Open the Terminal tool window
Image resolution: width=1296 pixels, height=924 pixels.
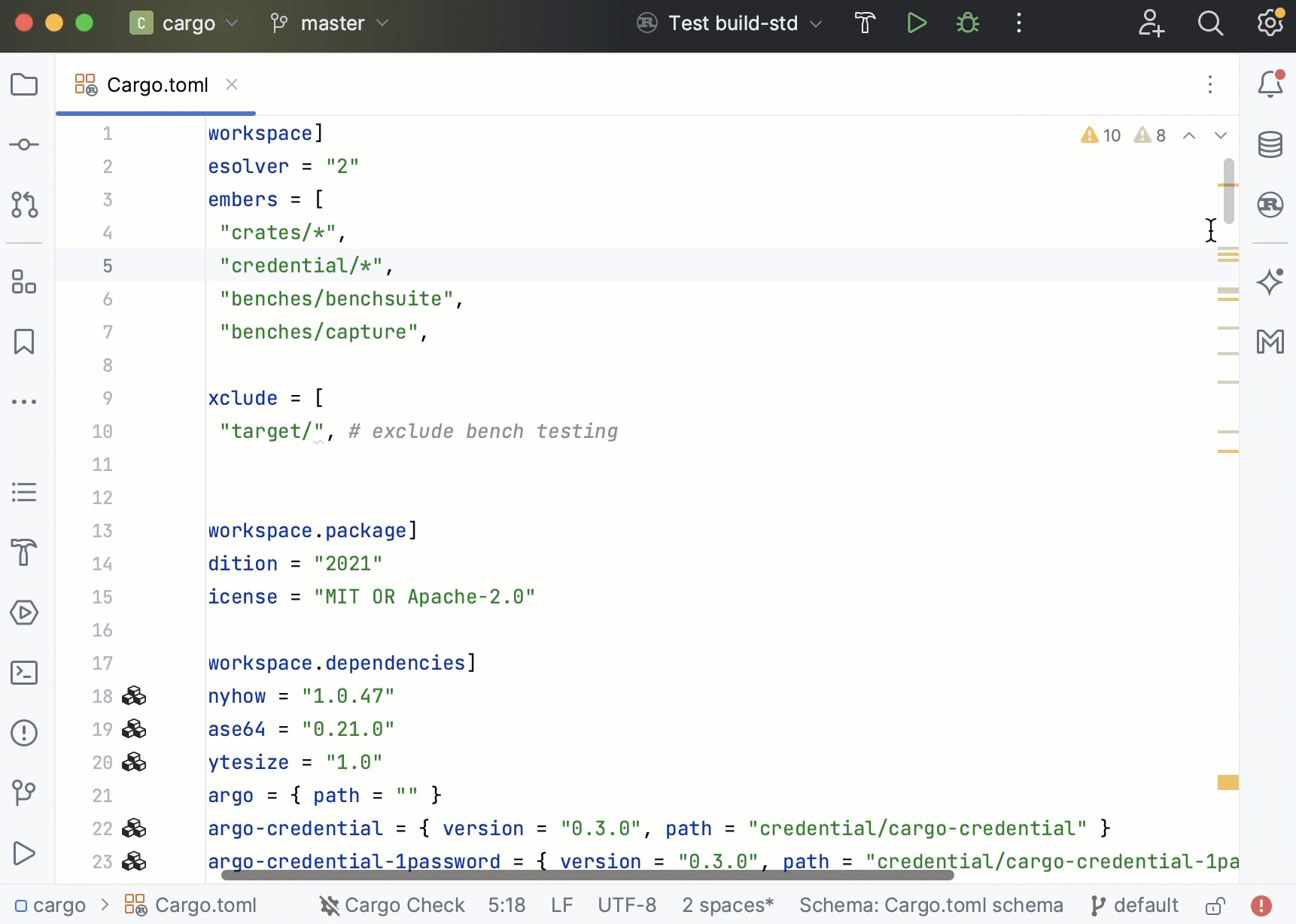click(24, 673)
